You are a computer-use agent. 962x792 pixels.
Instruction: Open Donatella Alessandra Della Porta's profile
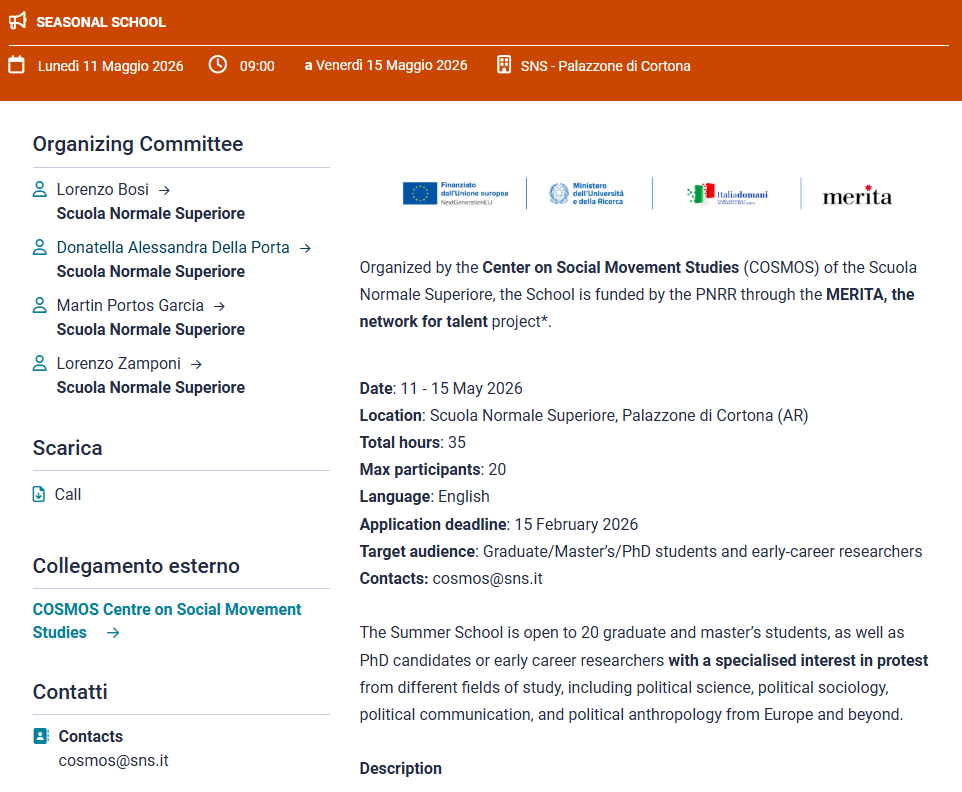click(x=172, y=247)
